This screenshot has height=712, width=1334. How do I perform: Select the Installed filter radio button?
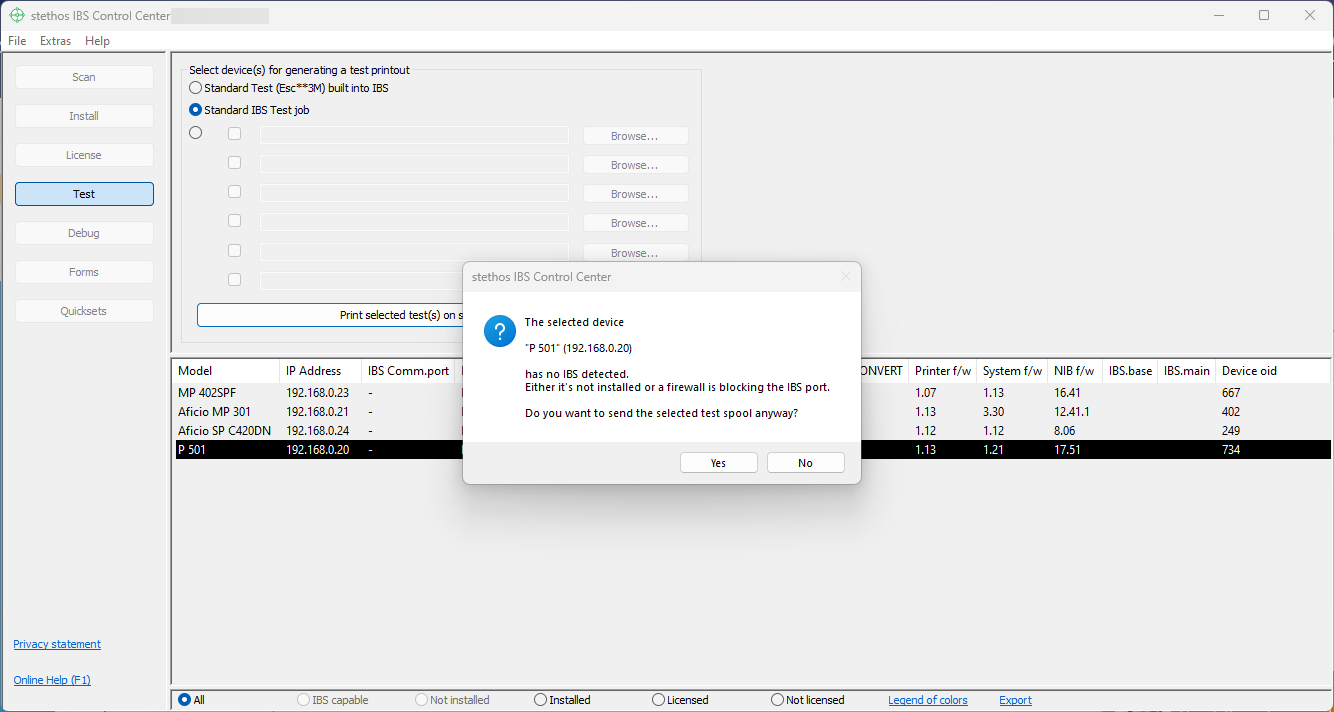[541, 700]
